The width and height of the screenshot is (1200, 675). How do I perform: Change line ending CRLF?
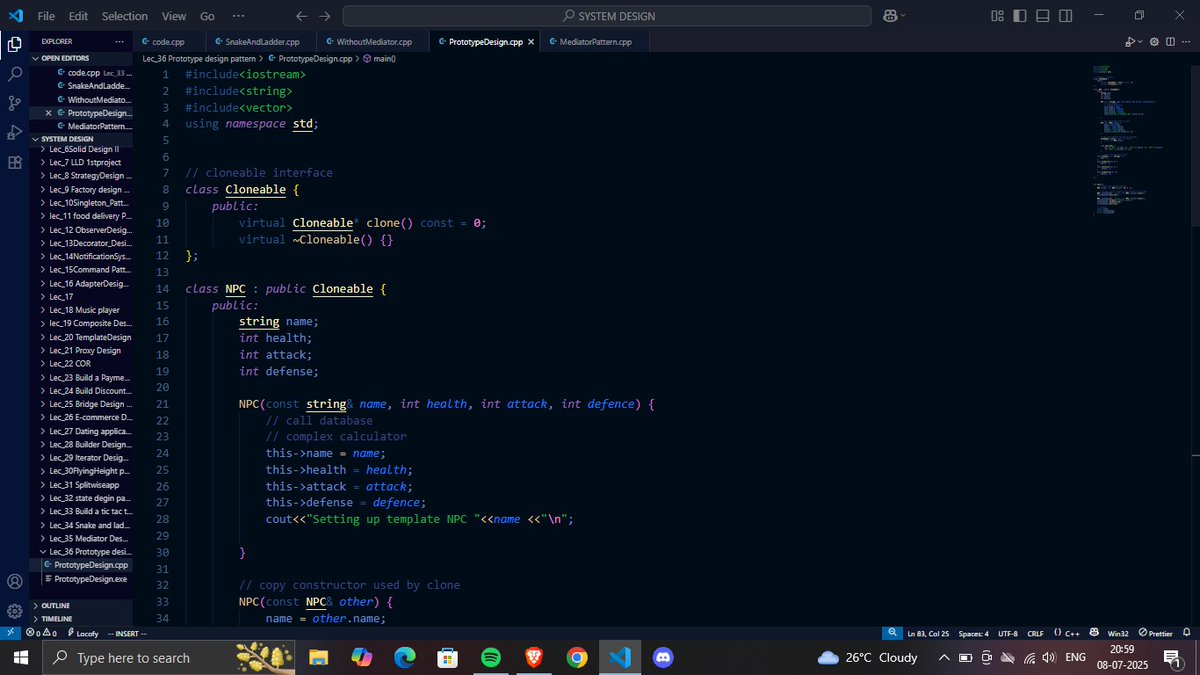coord(1035,633)
